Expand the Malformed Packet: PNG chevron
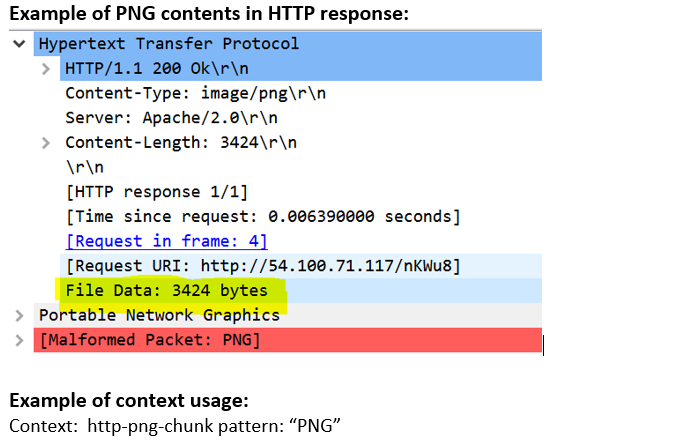 tap(19, 341)
